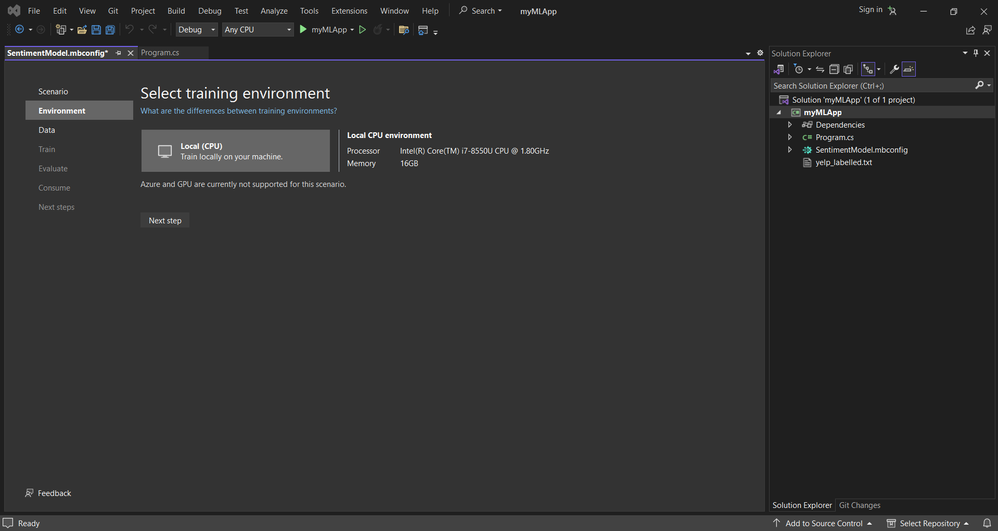
Task: Click the Sign in text
Action: coord(870,10)
